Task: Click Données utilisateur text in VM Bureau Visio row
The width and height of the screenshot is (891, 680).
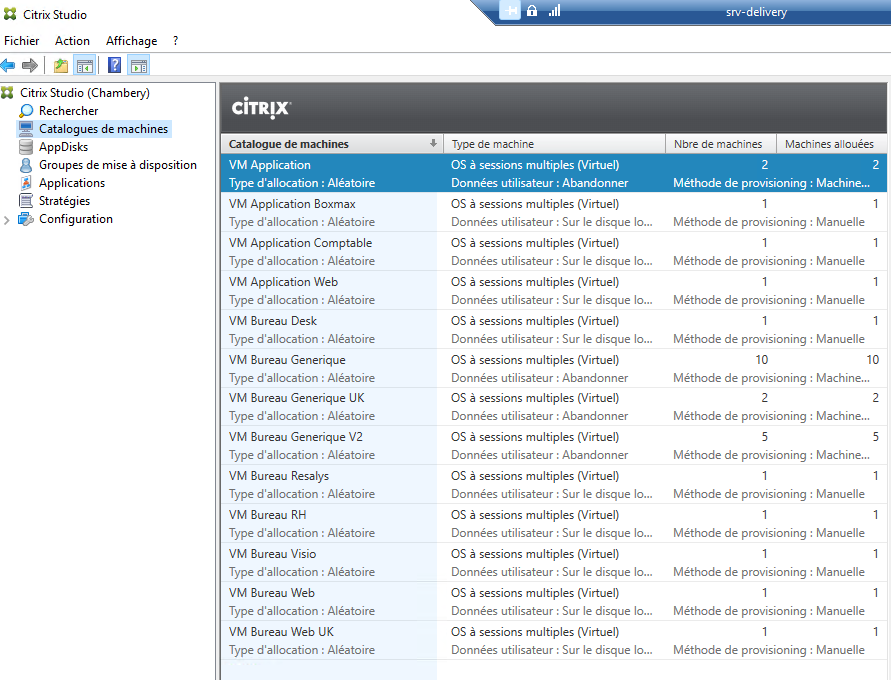Action: 551,572
